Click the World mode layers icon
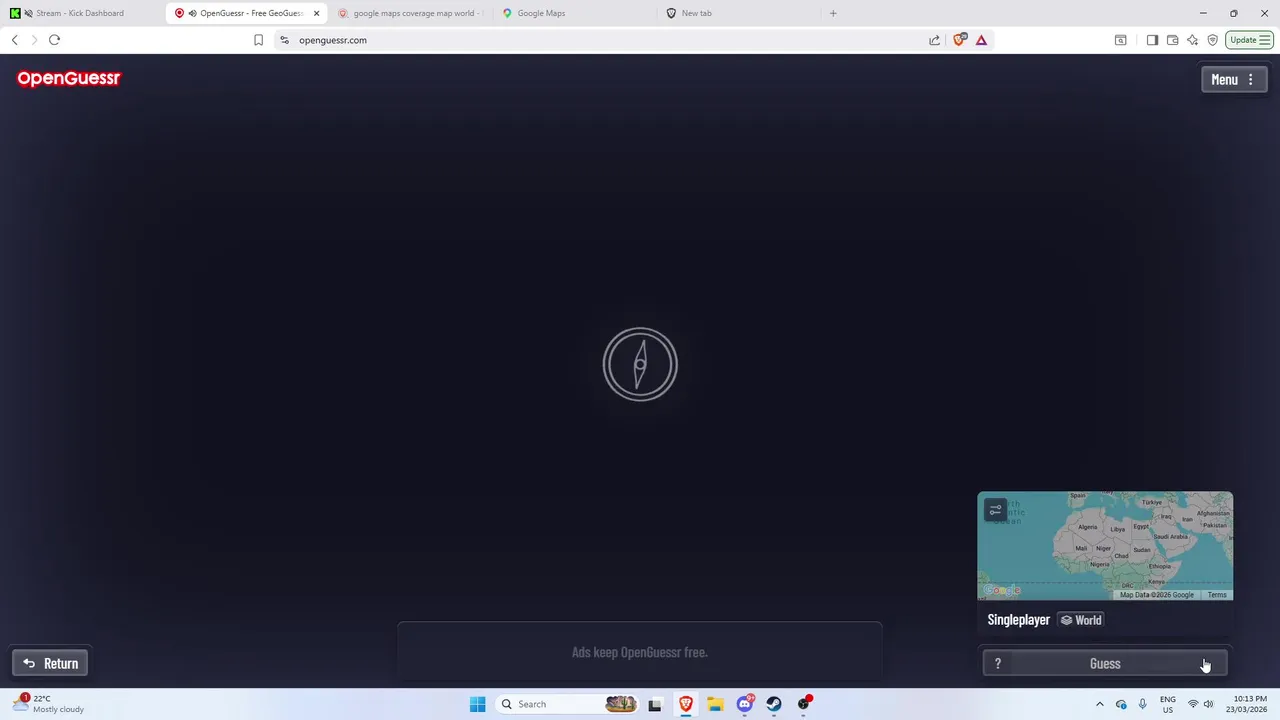Viewport: 1280px width, 720px height. click(x=1066, y=620)
